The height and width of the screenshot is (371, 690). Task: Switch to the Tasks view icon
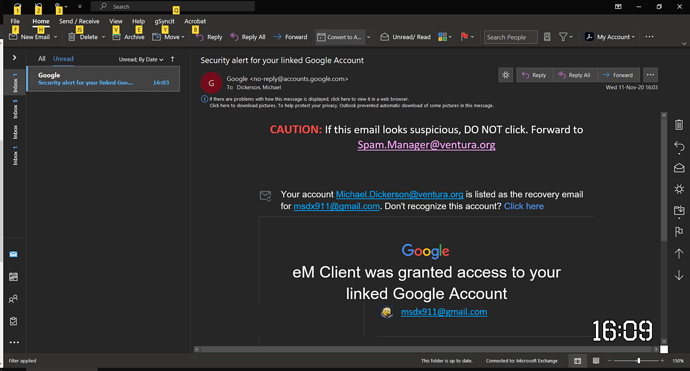(14, 321)
